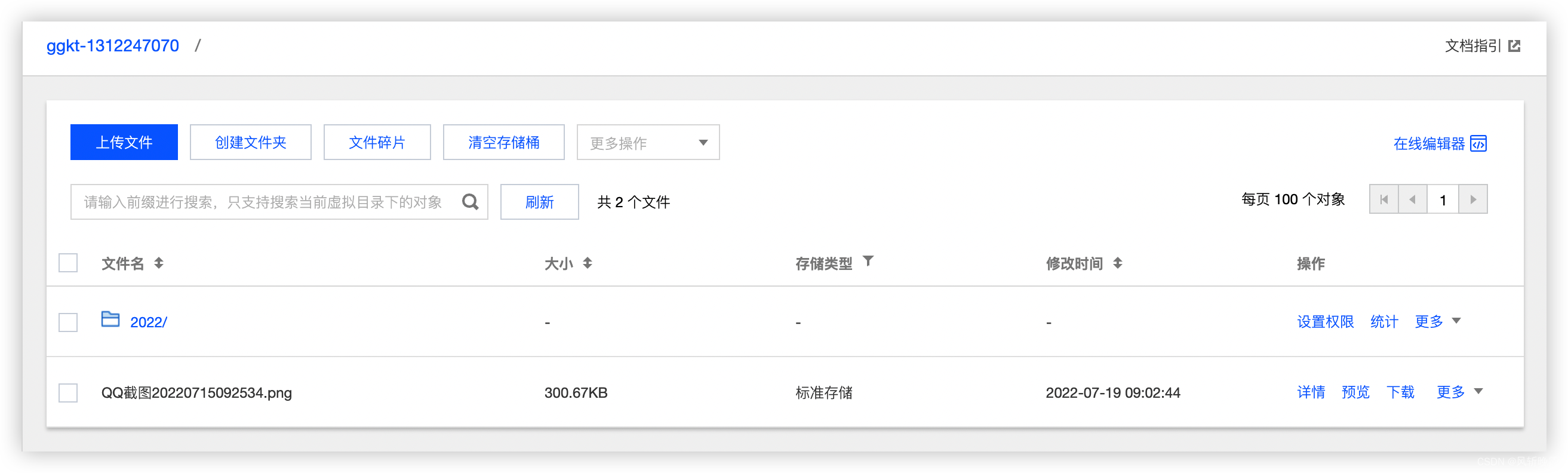Viewport: 1568px width, 473px height.
Task: Click 下载 for the png file
Action: 1401,392
